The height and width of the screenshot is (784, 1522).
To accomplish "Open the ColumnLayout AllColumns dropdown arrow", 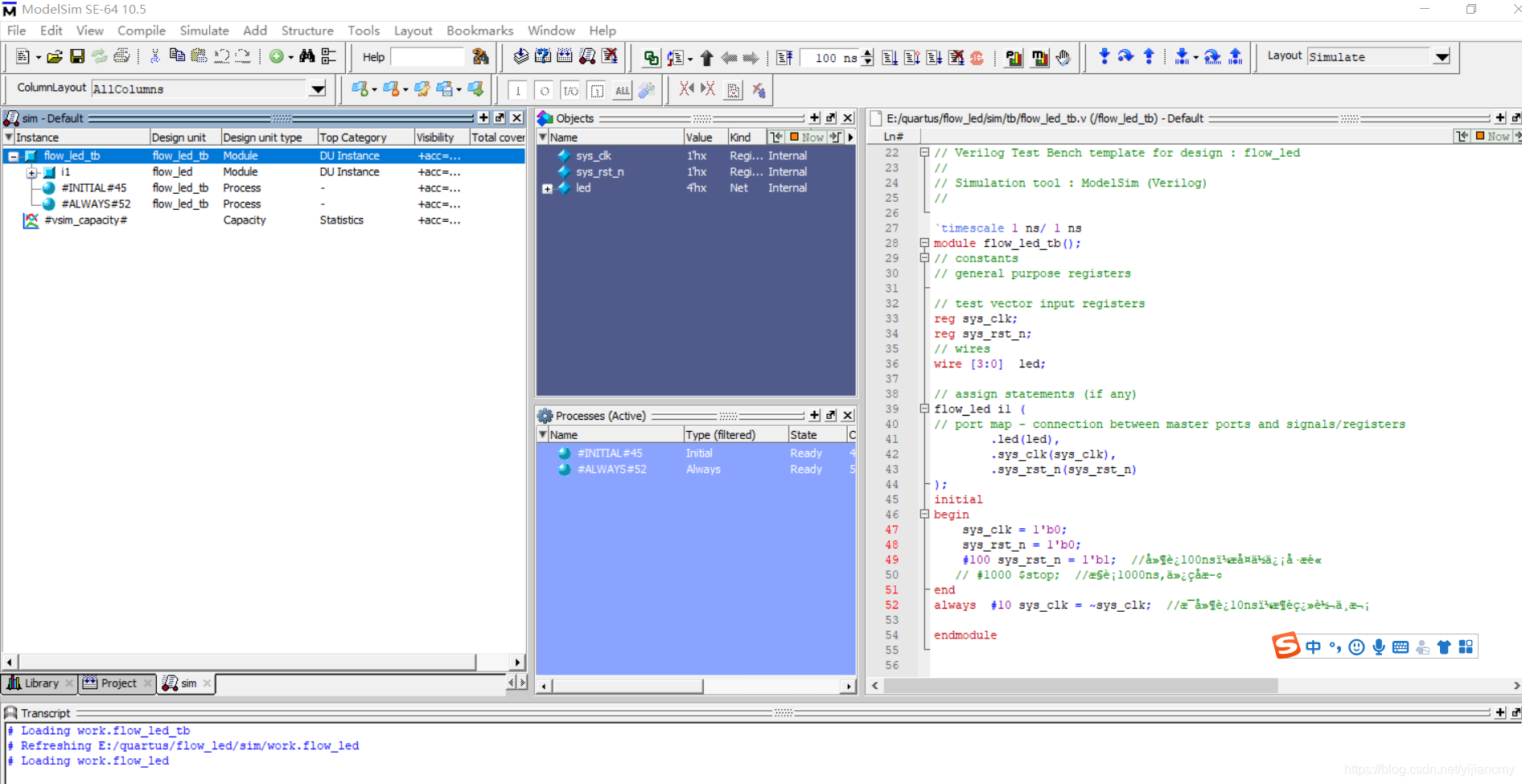I will click(319, 88).
